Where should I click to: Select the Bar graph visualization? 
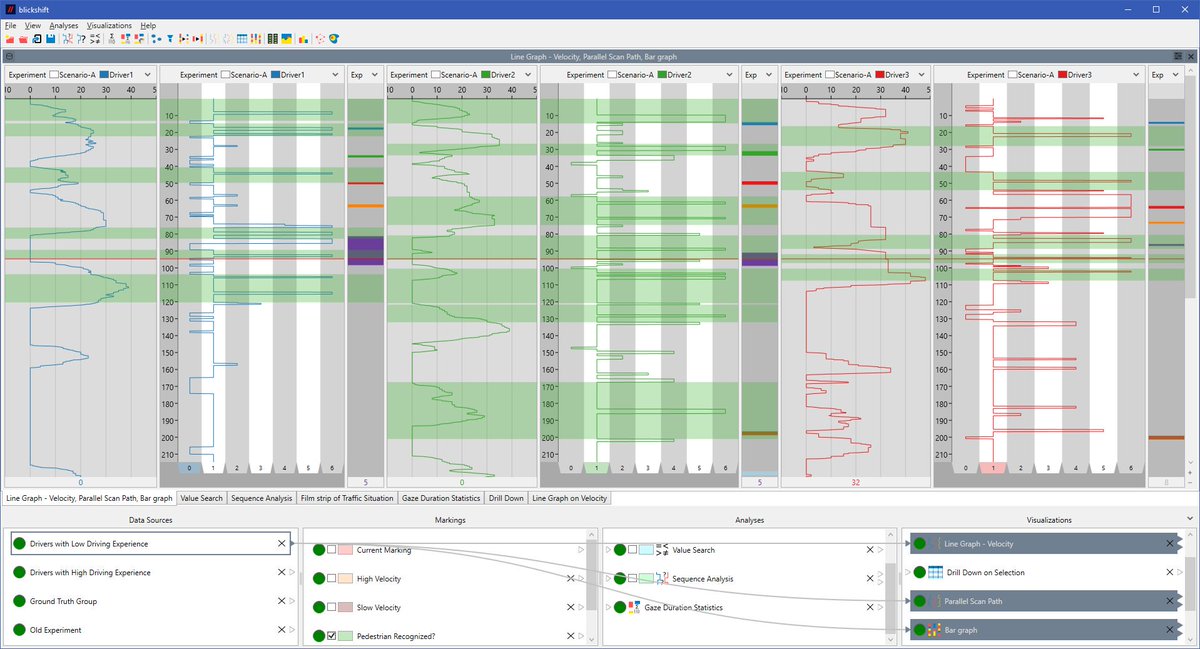click(1042, 629)
